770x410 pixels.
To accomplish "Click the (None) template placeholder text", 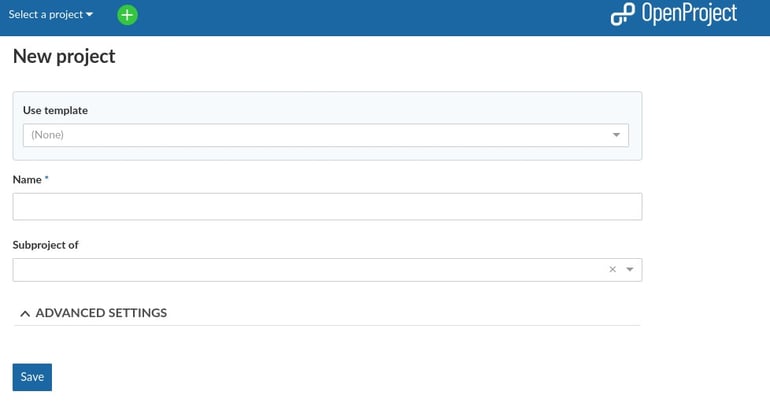I will click(48, 135).
